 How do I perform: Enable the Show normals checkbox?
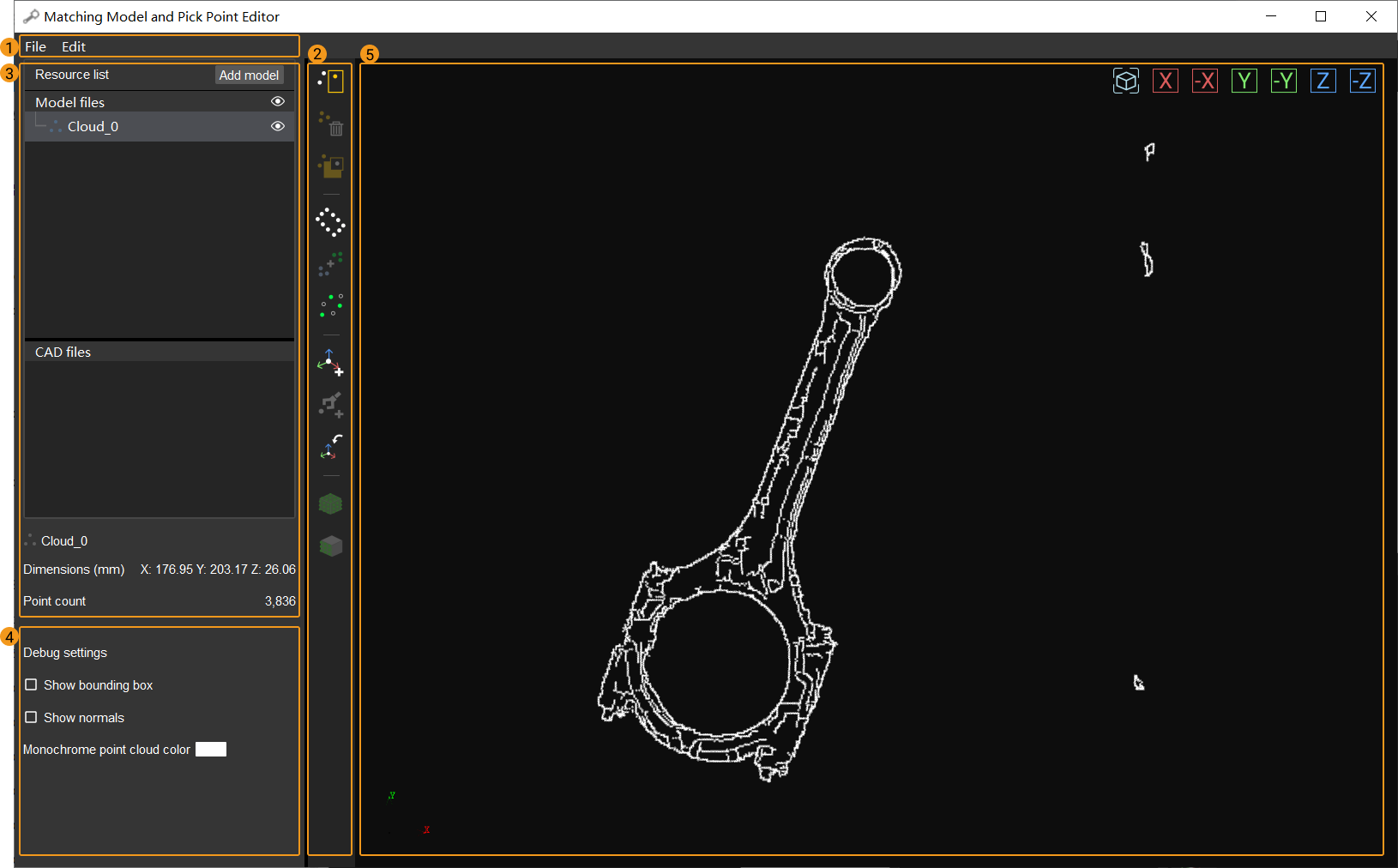pyautogui.click(x=31, y=717)
